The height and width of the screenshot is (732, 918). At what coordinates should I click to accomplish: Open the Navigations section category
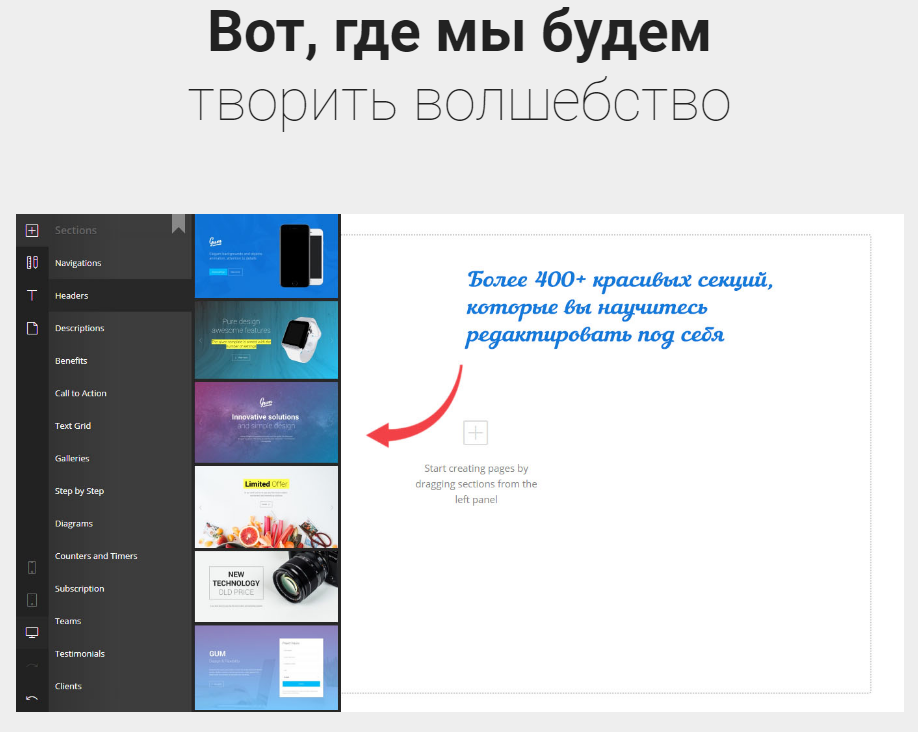[78, 263]
